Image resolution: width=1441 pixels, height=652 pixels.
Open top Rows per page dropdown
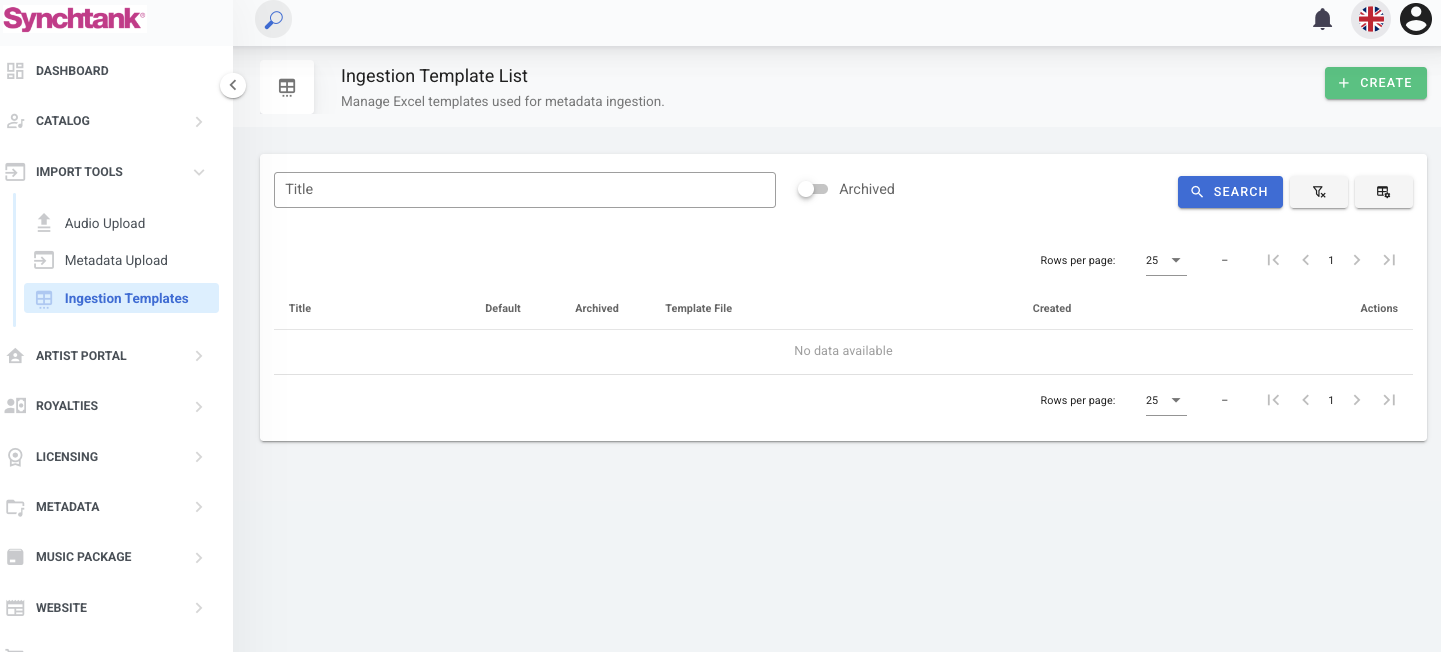(1166, 260)
